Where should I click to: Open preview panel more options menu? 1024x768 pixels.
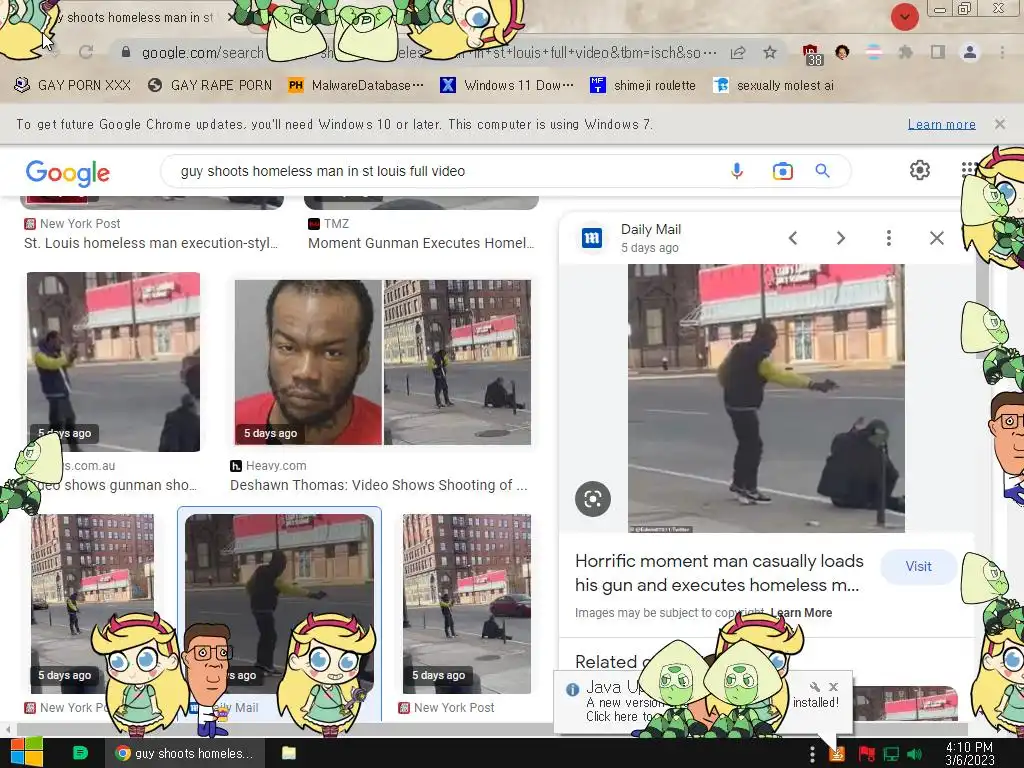click(x=889, y=238)
